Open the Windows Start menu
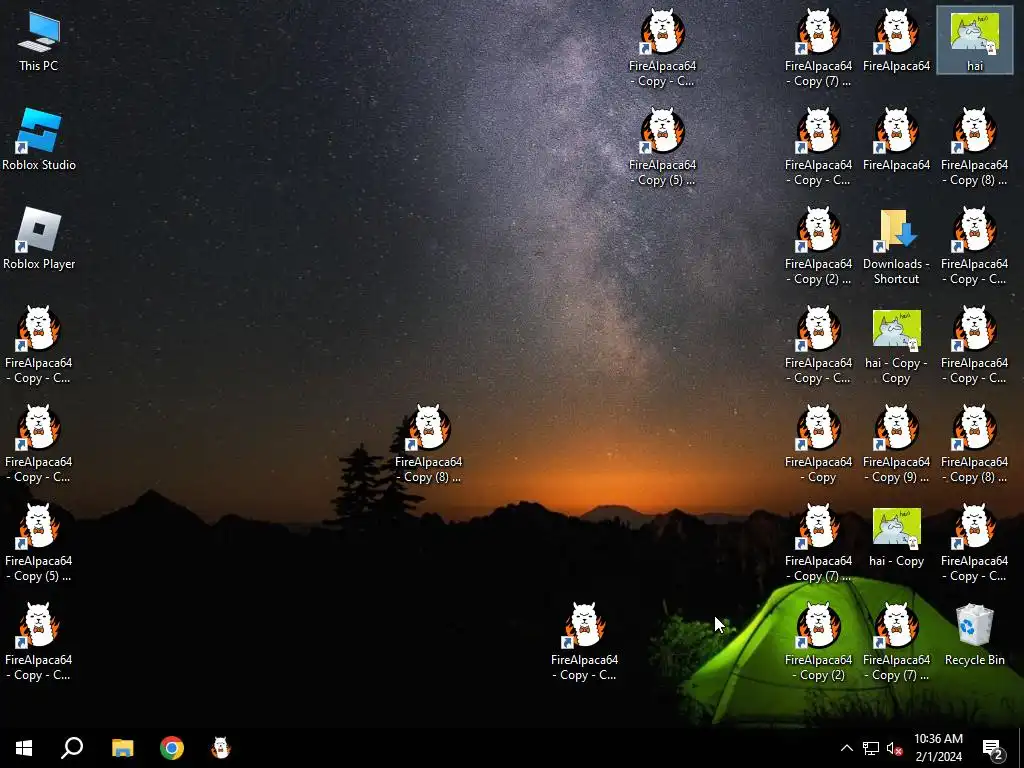Viewport: 1024px width, 768px height. (x=24, y=748)
